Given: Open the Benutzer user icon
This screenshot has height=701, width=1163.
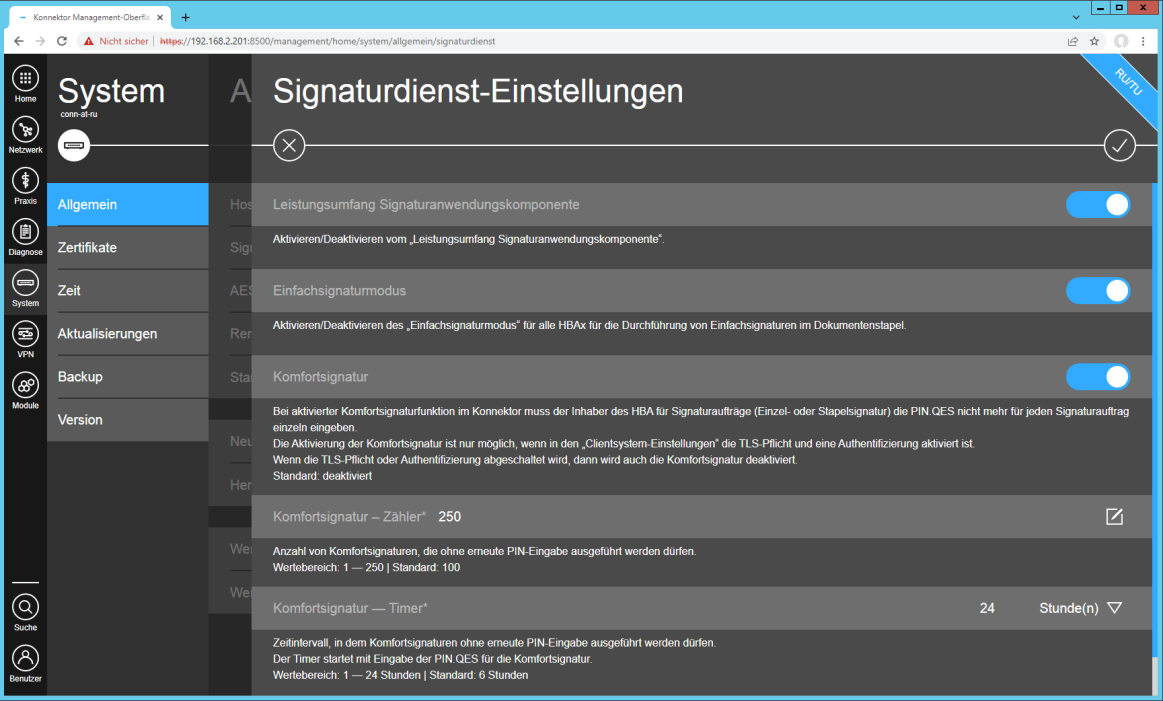Looking at the screenshot, I should tap(25, 659).
